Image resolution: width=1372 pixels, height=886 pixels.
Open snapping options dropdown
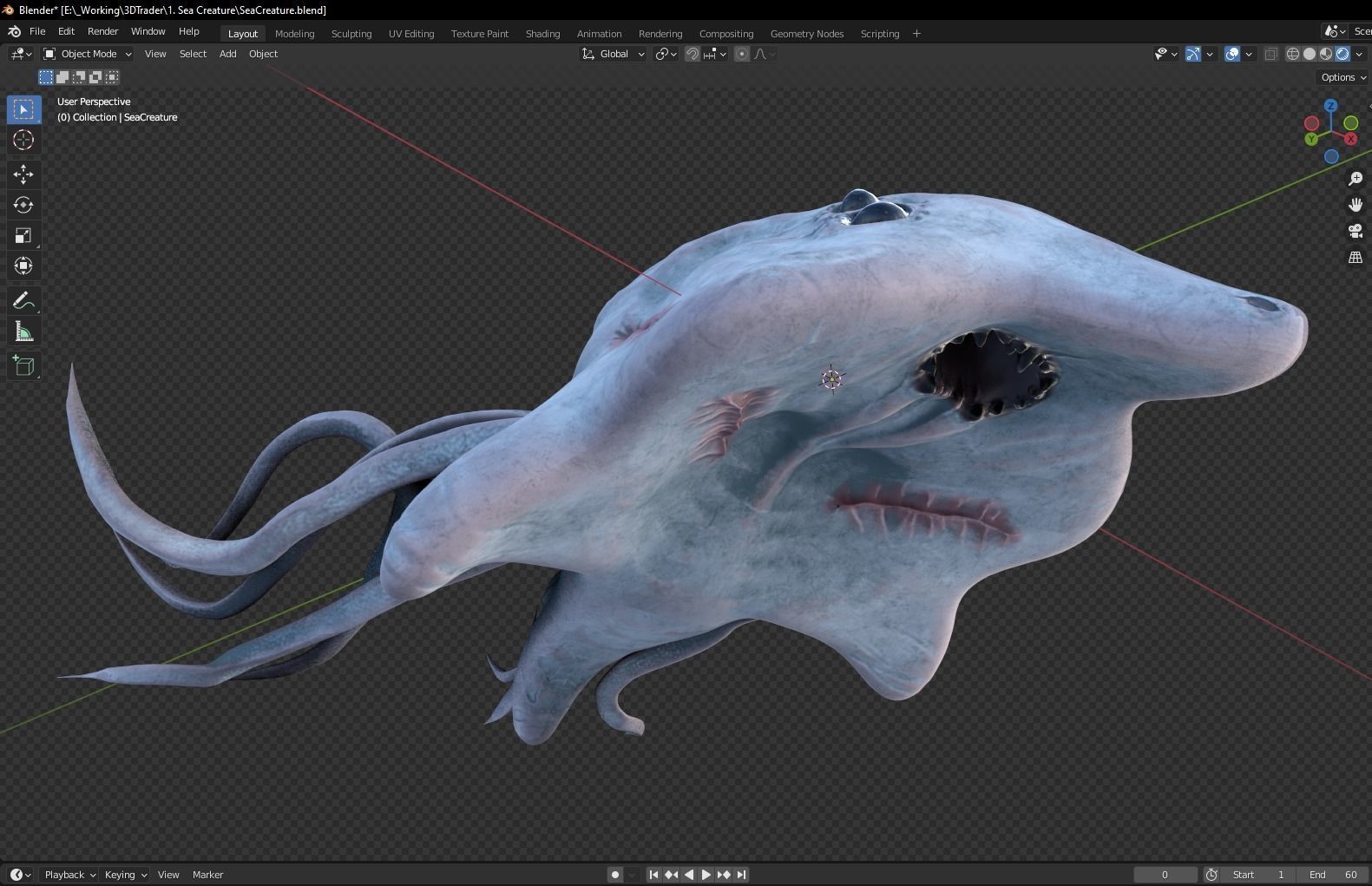715,54
